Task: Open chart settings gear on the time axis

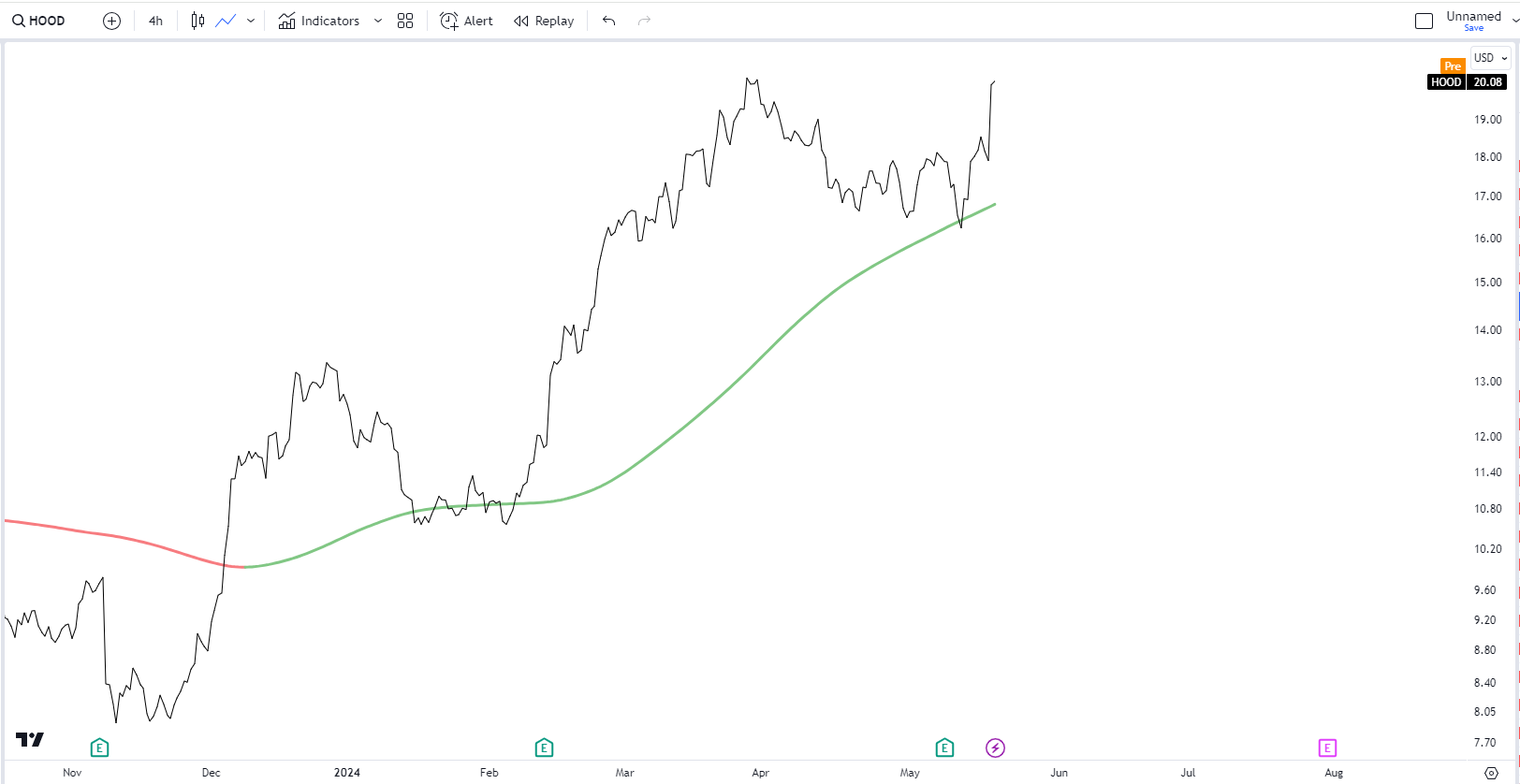Action: 1491,773
